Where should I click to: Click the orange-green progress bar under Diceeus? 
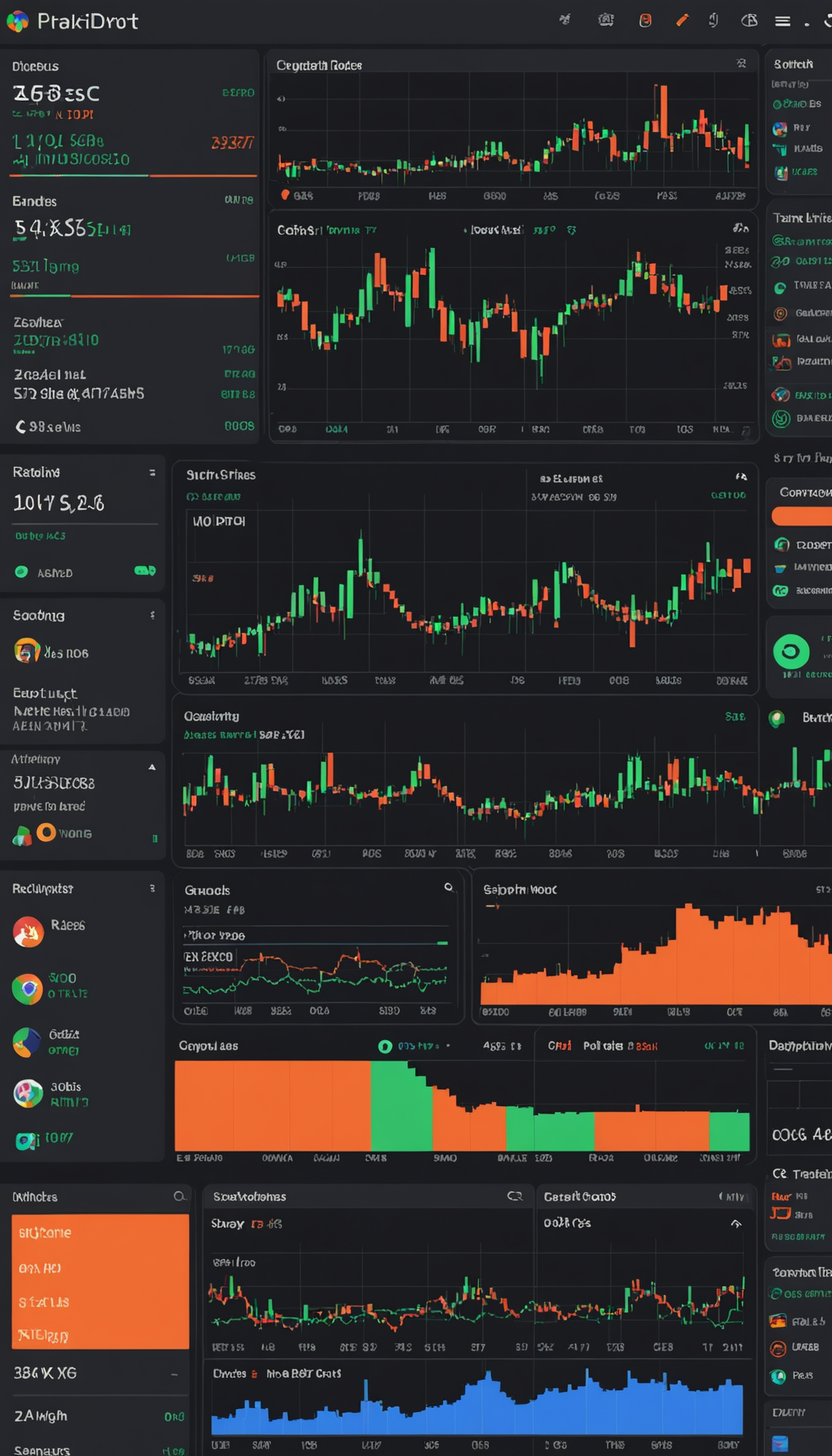tap(133, 175)
